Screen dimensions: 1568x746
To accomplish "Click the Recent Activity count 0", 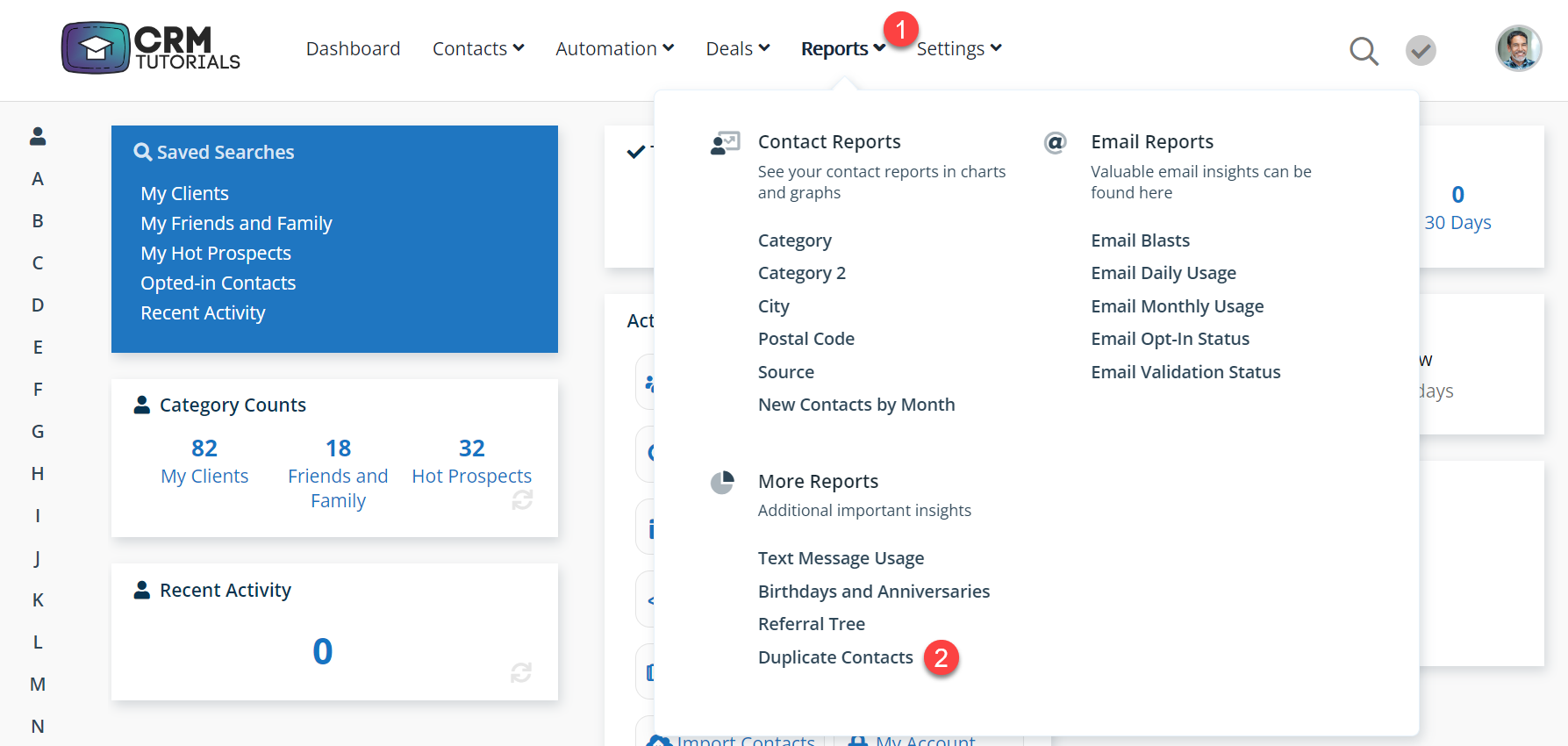I will [323, 651].
